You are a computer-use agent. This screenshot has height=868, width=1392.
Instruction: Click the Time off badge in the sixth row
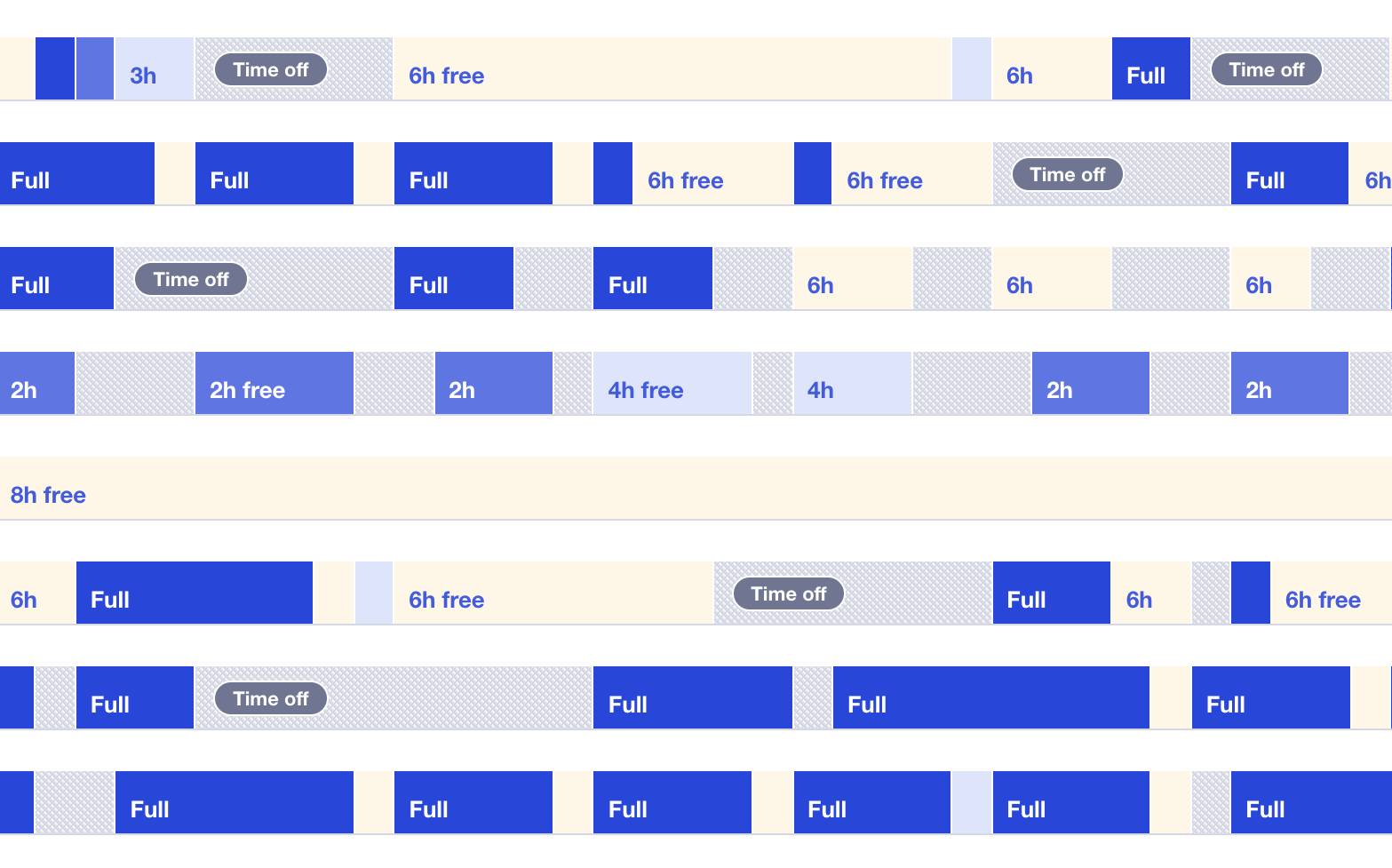pyautogui.click(x=786, y=593)
